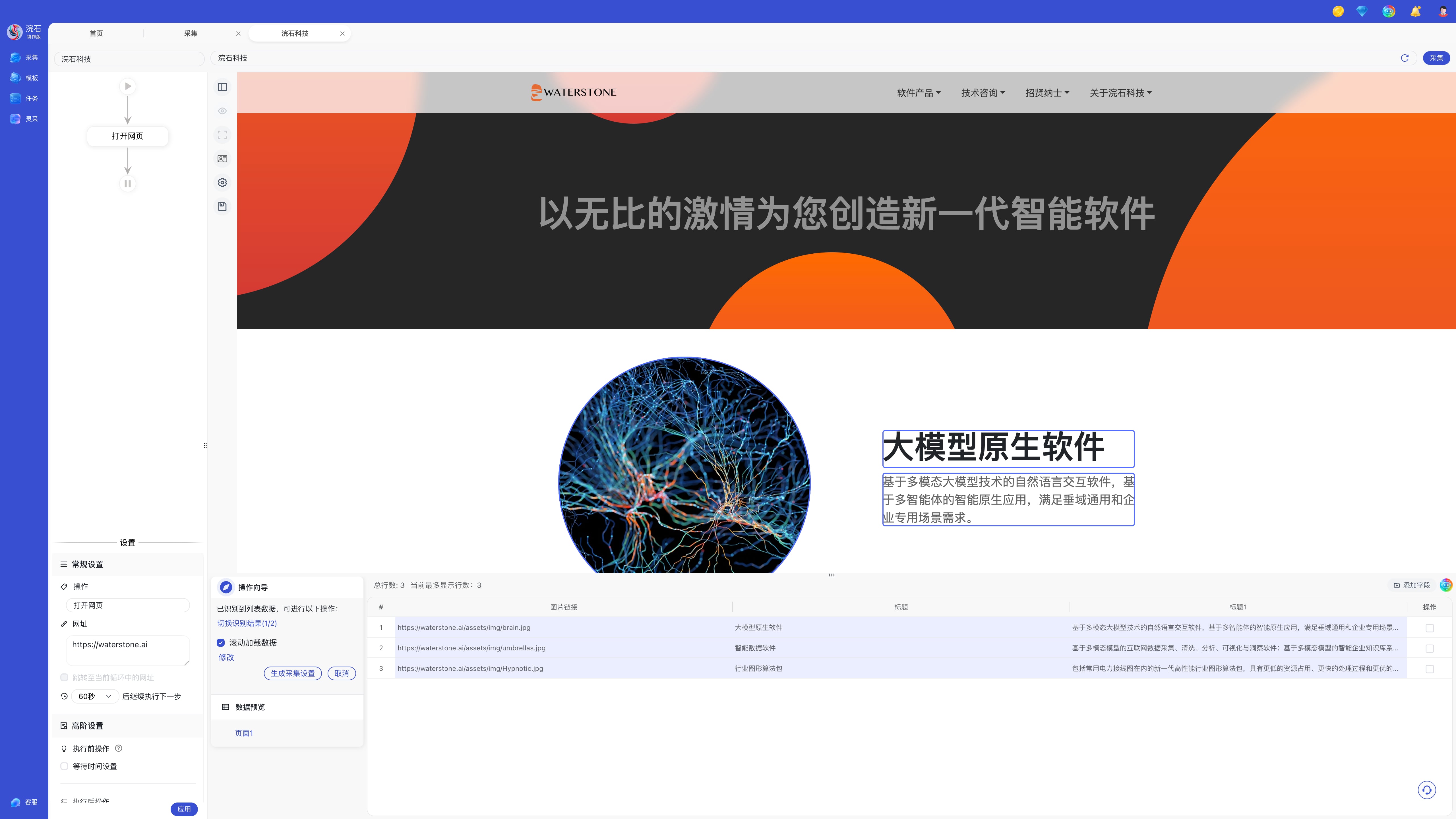This screenshot has height=819, width=1456.
Task: Toggle the side panel layout icon
Action: (222, 87)
